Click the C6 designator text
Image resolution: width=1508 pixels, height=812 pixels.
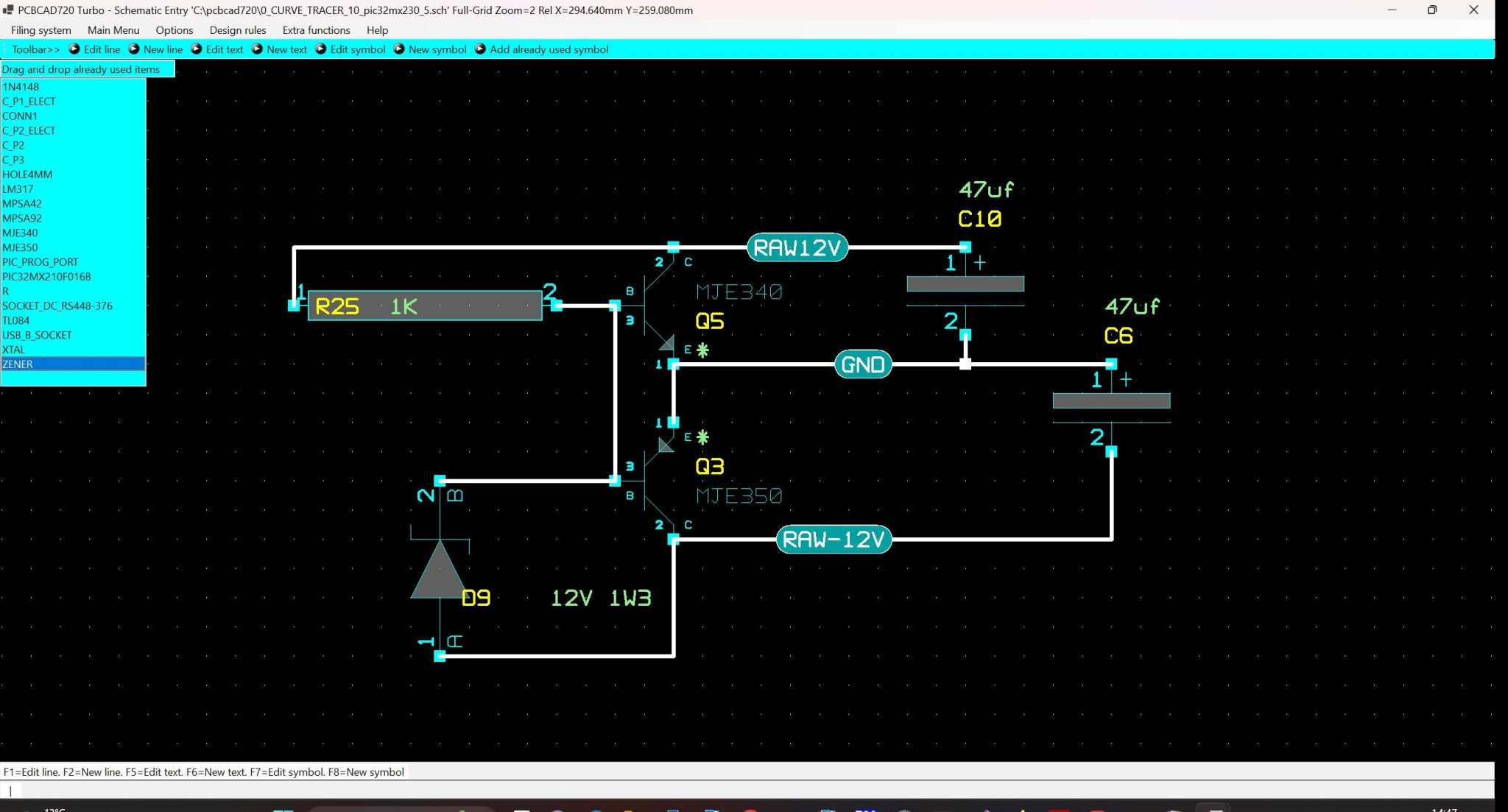pos(1118,336)
